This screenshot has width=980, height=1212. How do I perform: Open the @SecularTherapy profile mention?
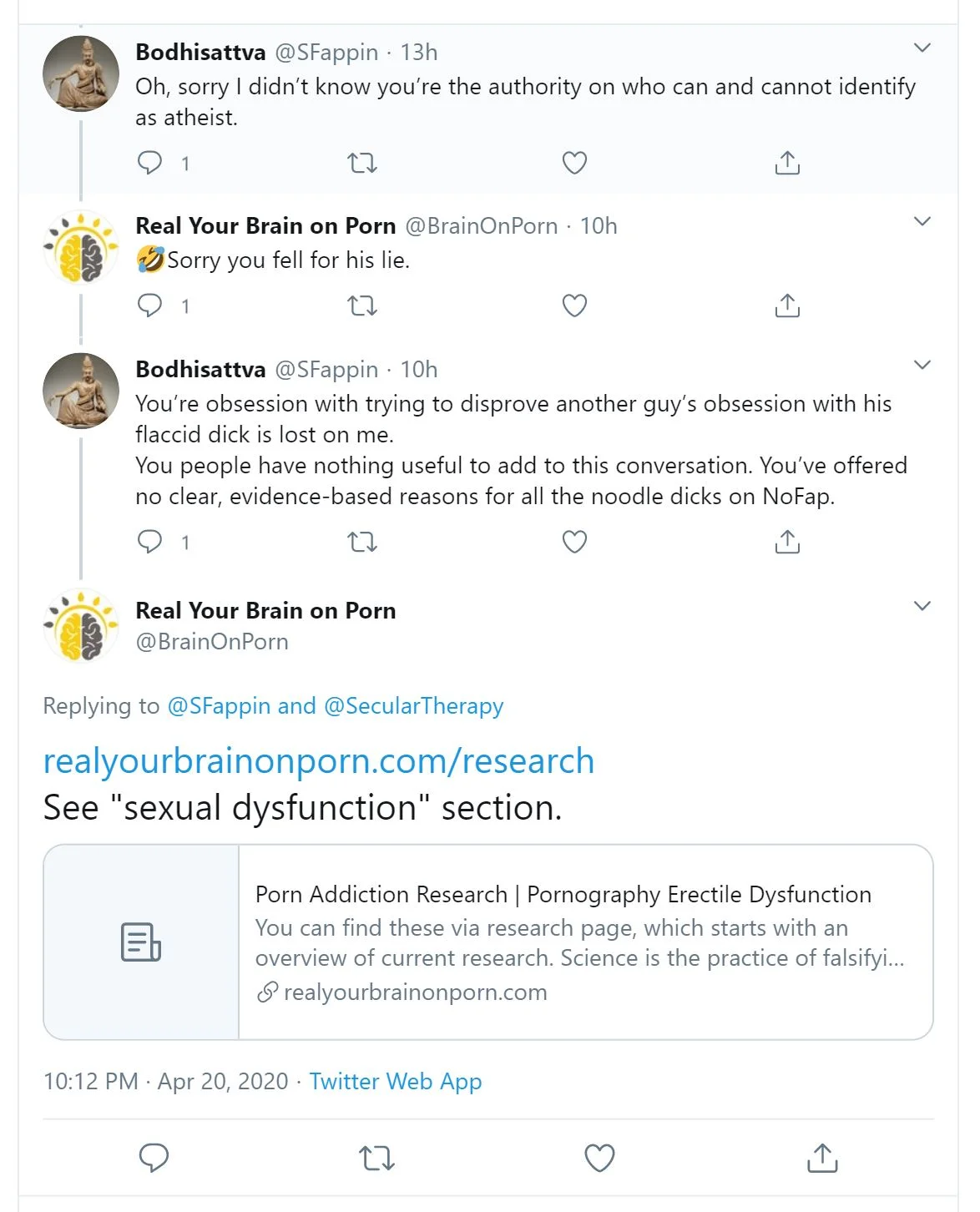pos(413,706)
